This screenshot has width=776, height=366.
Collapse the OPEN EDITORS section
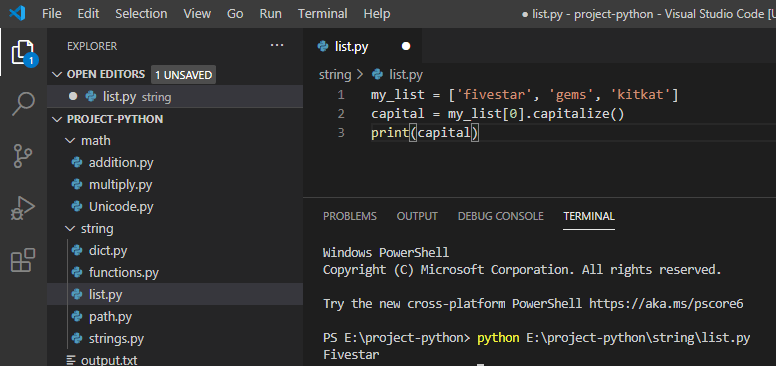[58, 75]
